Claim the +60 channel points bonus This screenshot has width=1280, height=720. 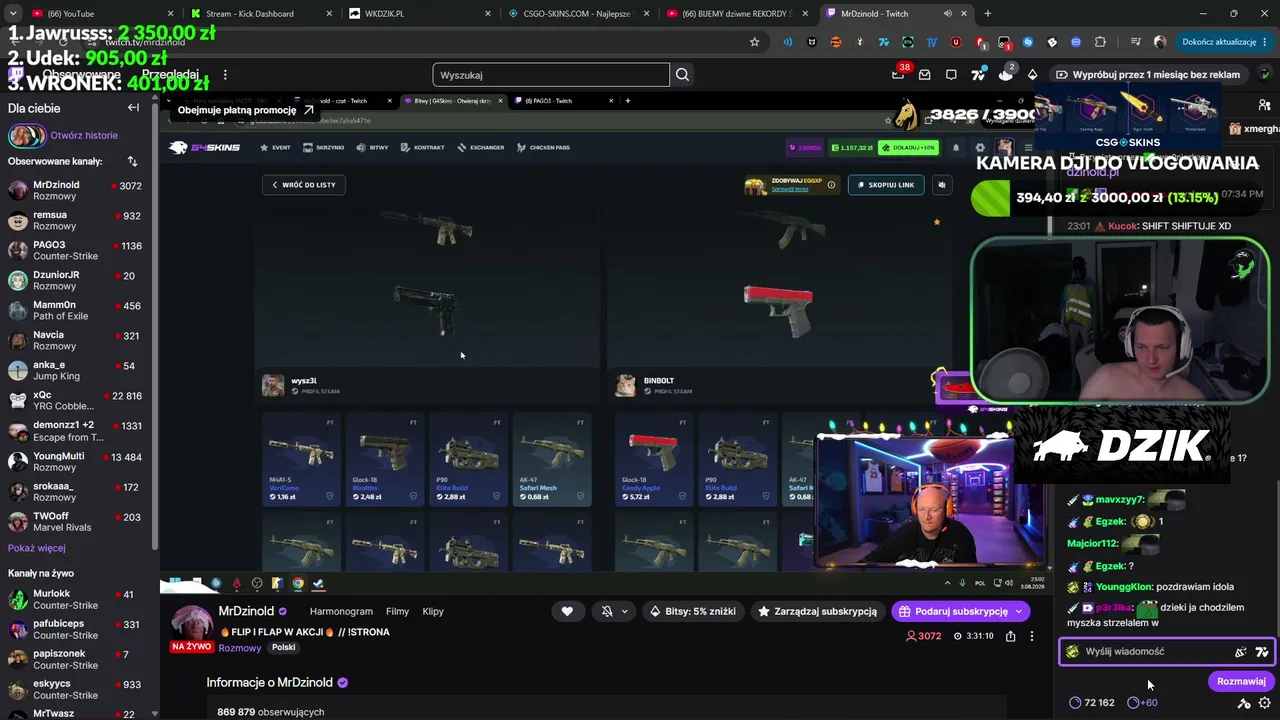[1142, 703]
